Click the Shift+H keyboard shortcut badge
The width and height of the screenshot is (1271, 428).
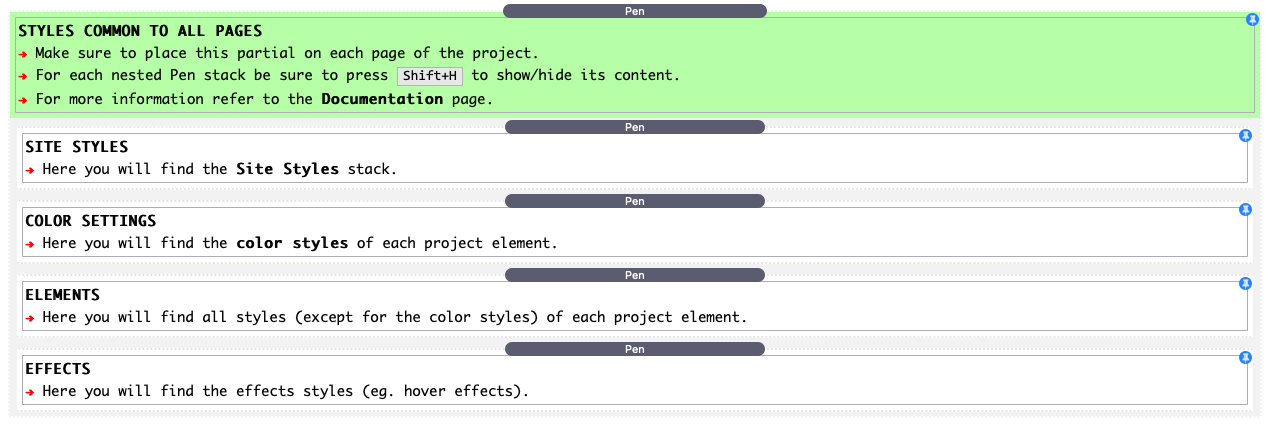pyautogui.click(x=430, y=76)
